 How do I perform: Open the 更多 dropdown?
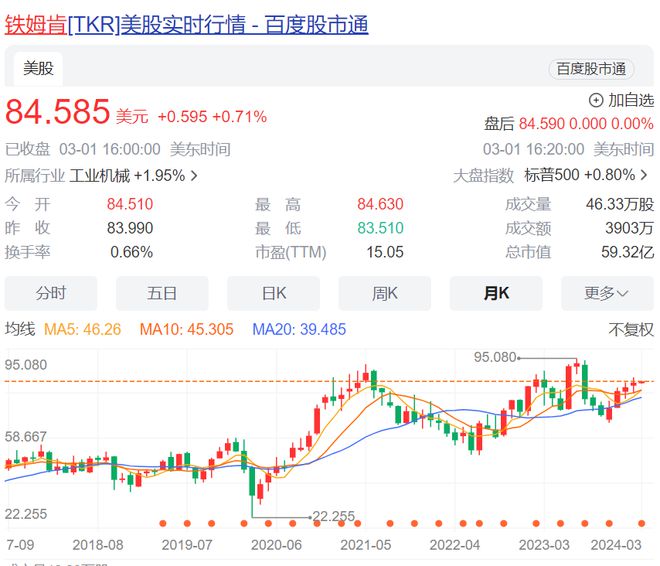coord(607,293)
